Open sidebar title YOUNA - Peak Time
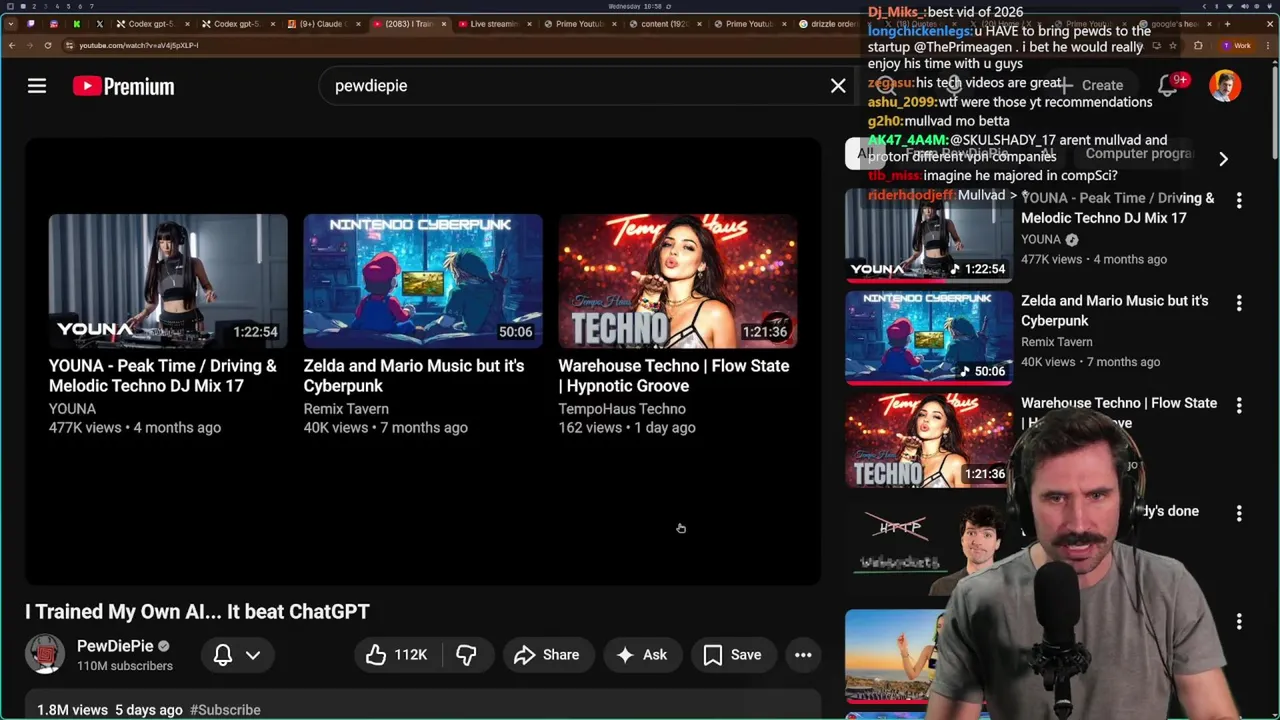The image size is (1280, 720). click(1118, 208)
